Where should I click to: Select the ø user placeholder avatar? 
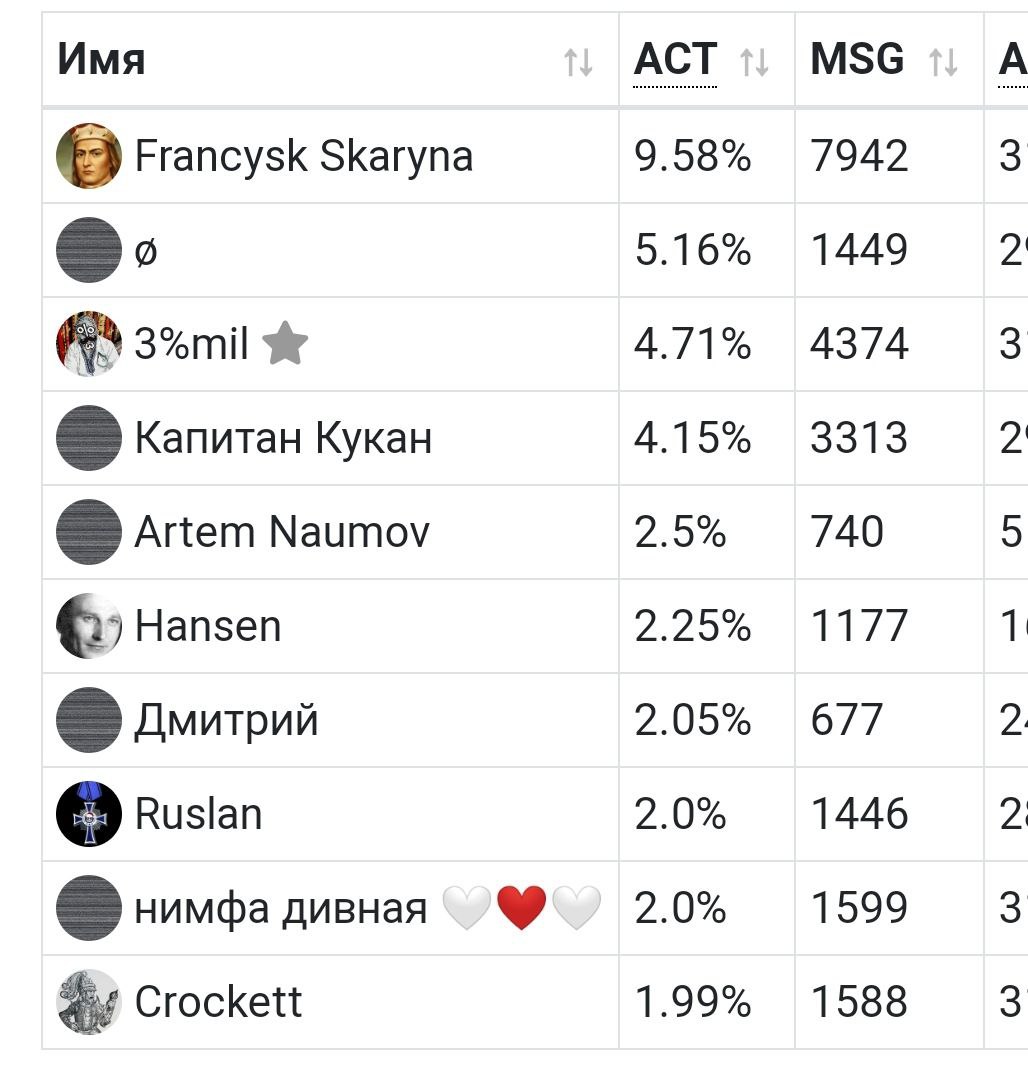point(89,250)
